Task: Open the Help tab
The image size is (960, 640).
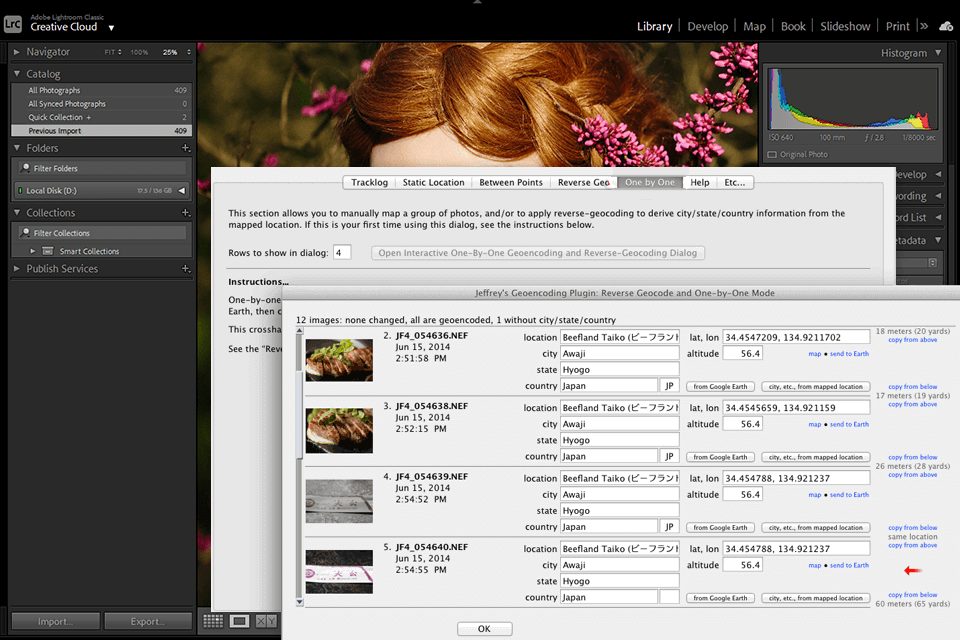Action: pos(700,183)
